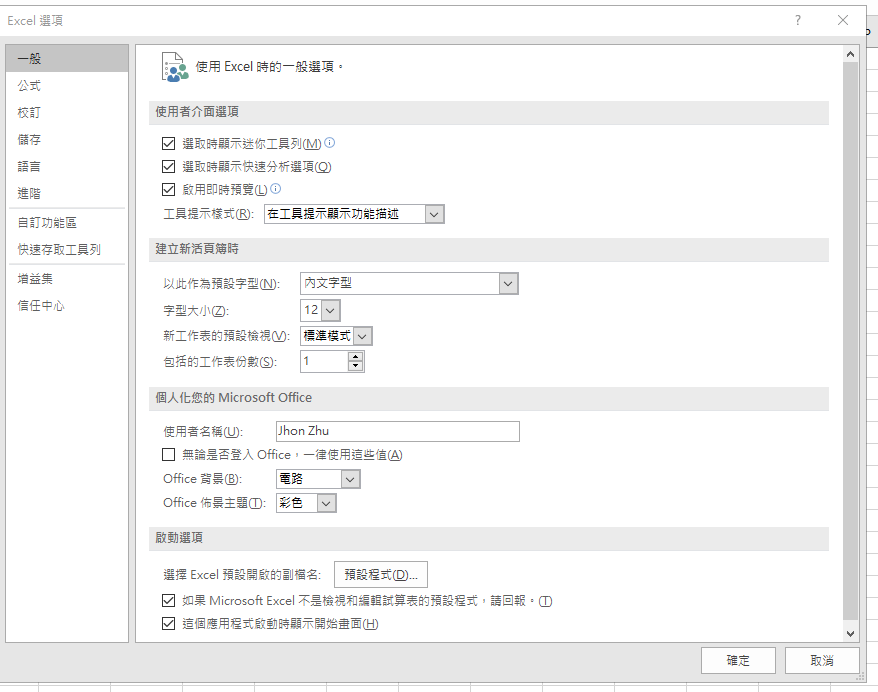Click the 確定 button
The height and width of the screenshot is (692, 878).
pyautogui.click(x=738, y=661)
